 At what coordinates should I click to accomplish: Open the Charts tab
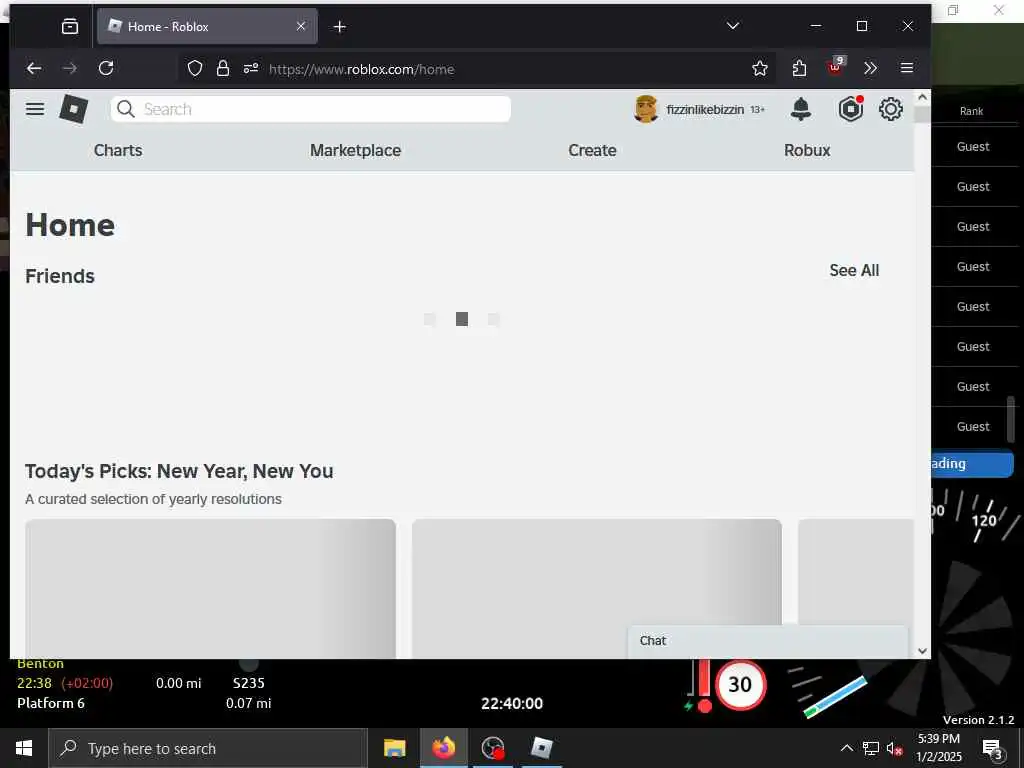[x=118, y=150]
